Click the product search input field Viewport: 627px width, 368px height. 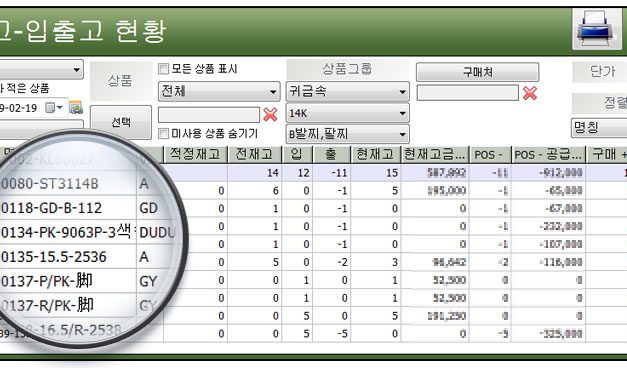click(209, 115)
